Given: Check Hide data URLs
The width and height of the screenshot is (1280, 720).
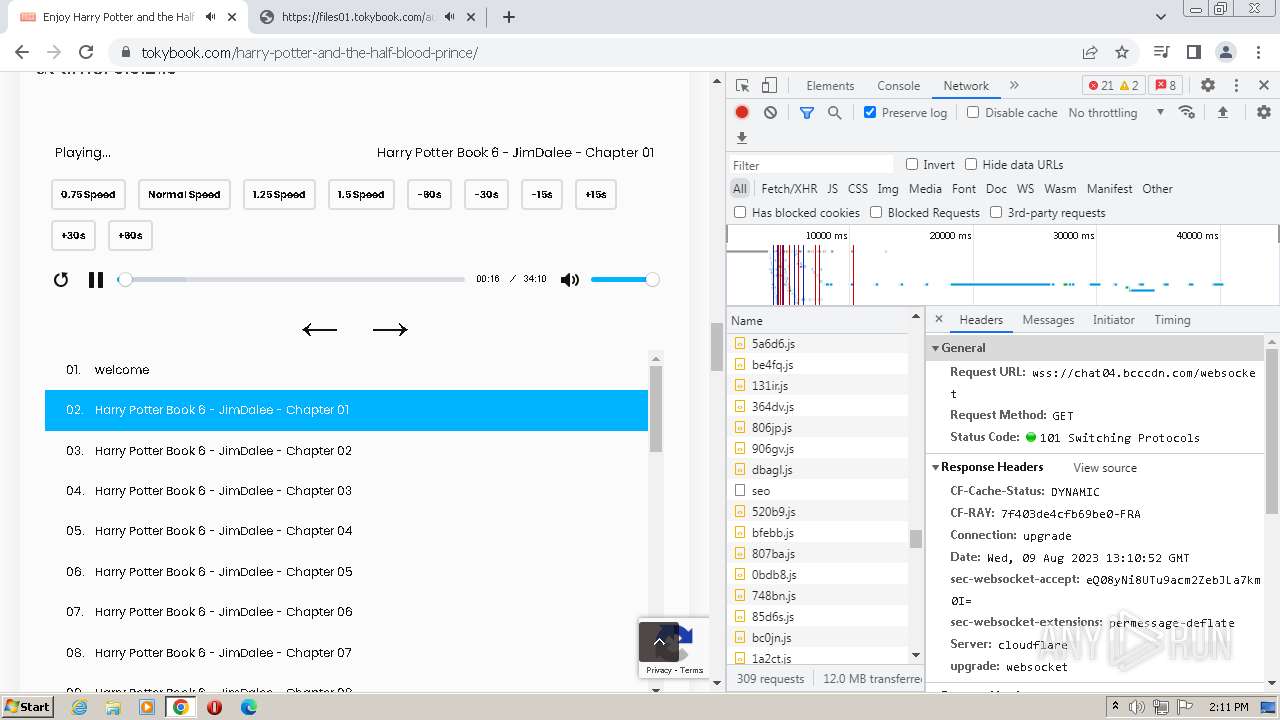Looking at the screenshot, I should 971,164.
